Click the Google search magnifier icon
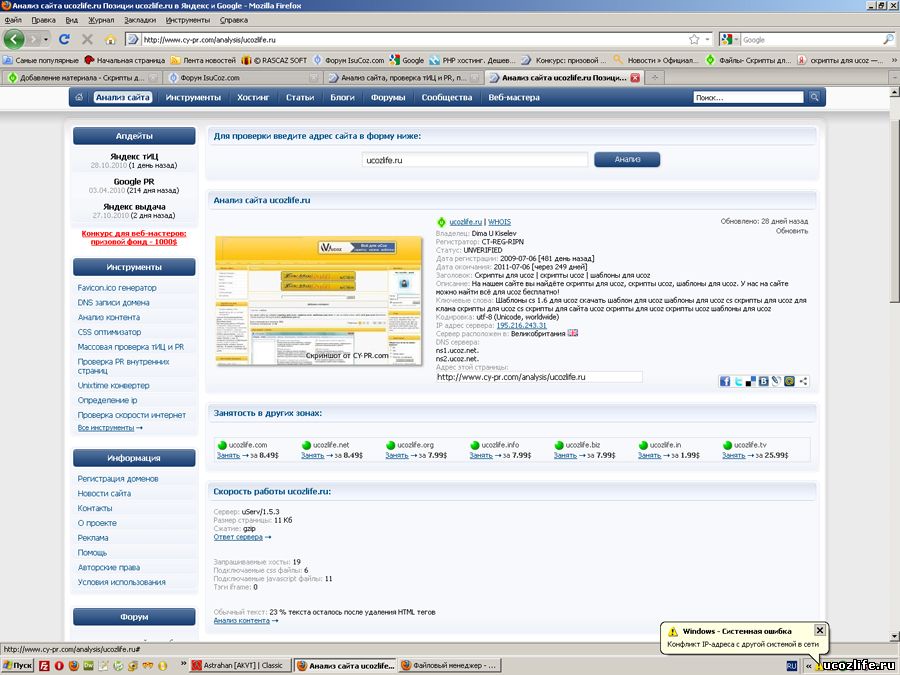 tap(888, 39)
